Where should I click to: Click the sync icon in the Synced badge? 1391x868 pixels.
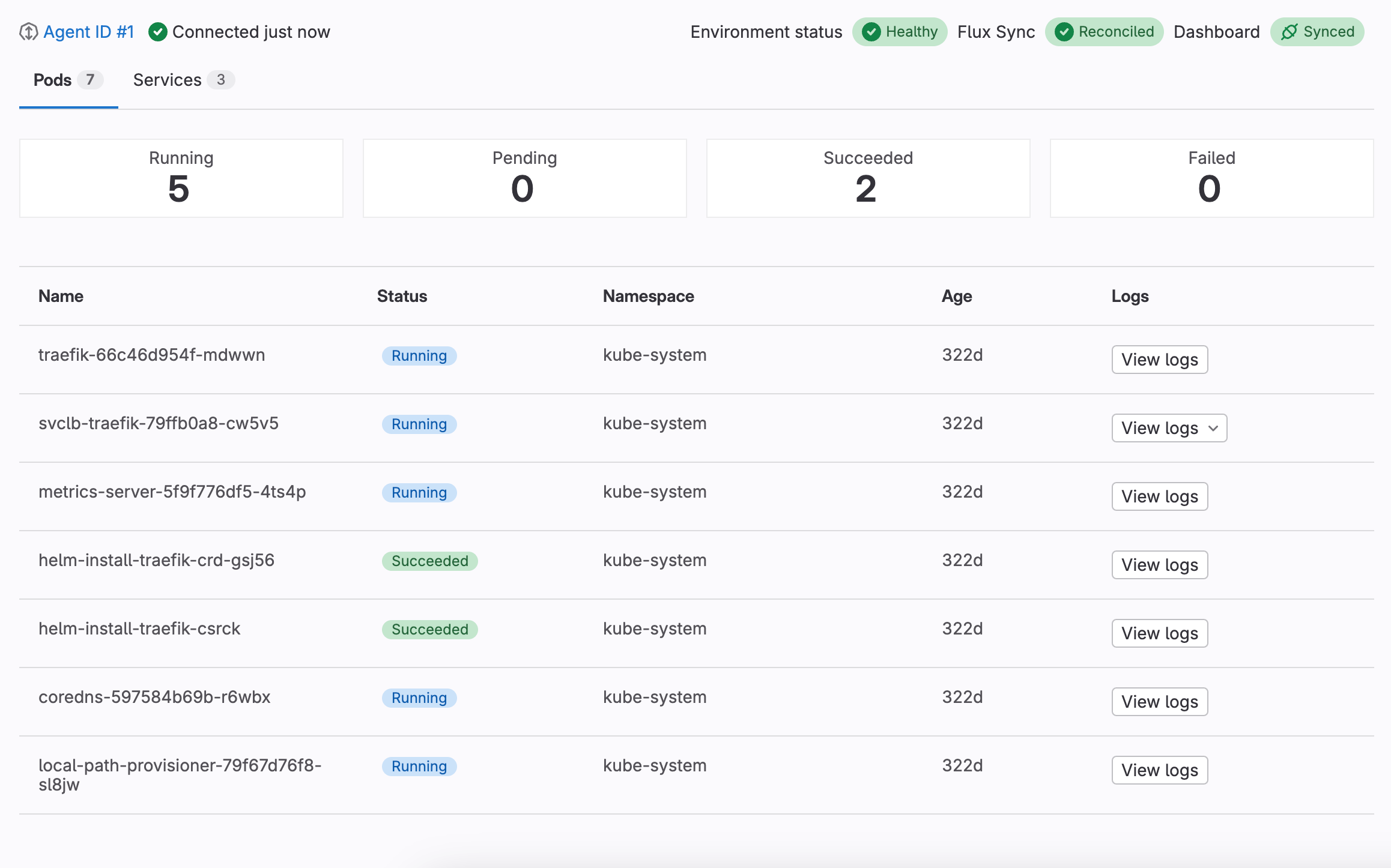[1289, 32]
